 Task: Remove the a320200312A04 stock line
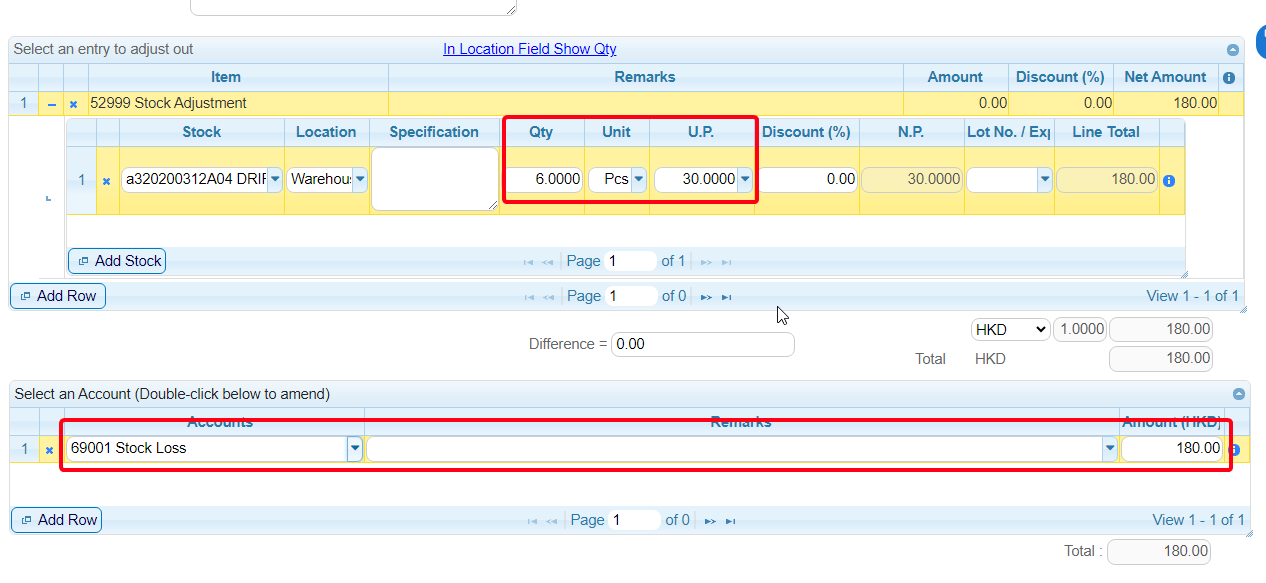point(106,181)
